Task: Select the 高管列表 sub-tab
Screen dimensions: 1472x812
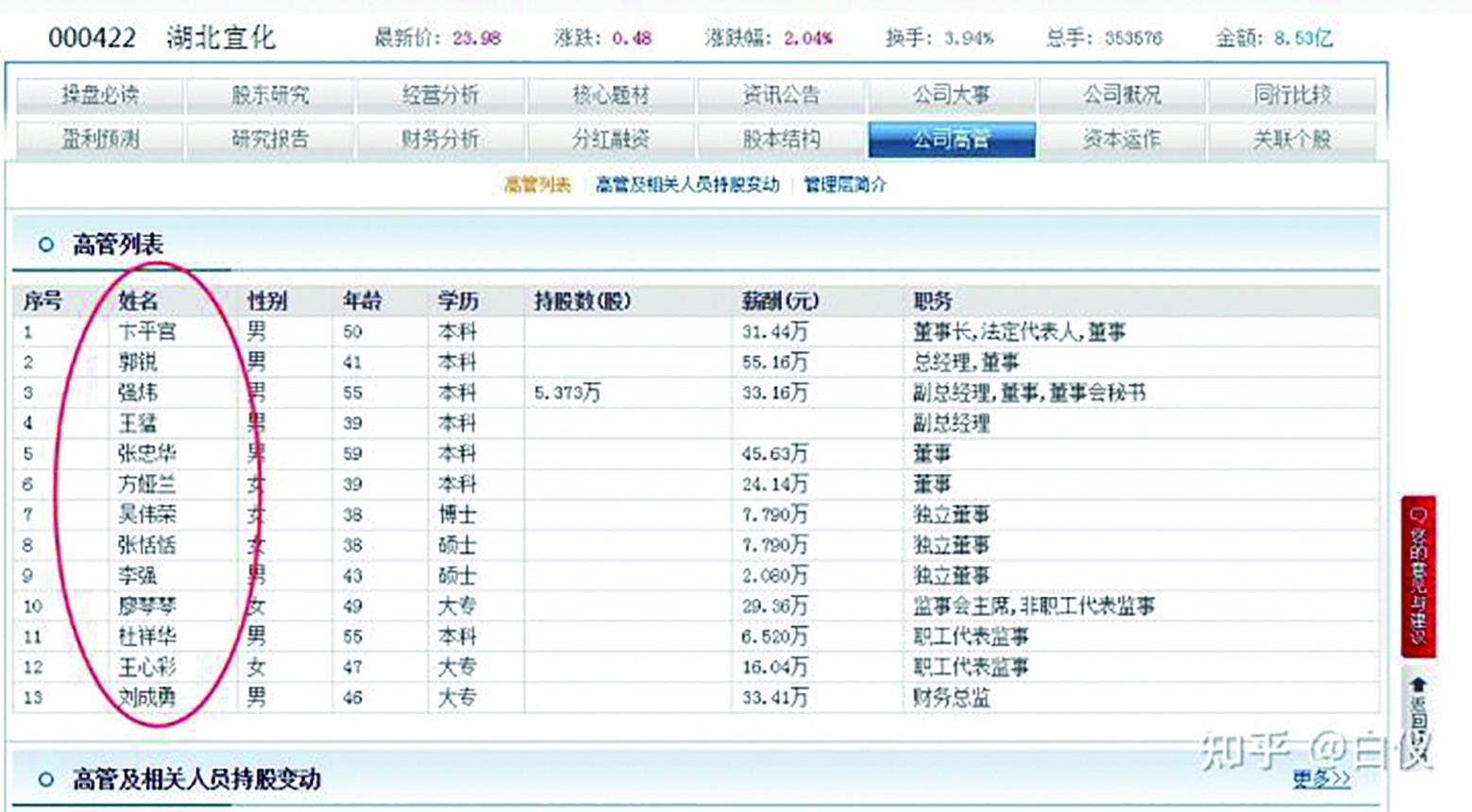Action: 539,185
